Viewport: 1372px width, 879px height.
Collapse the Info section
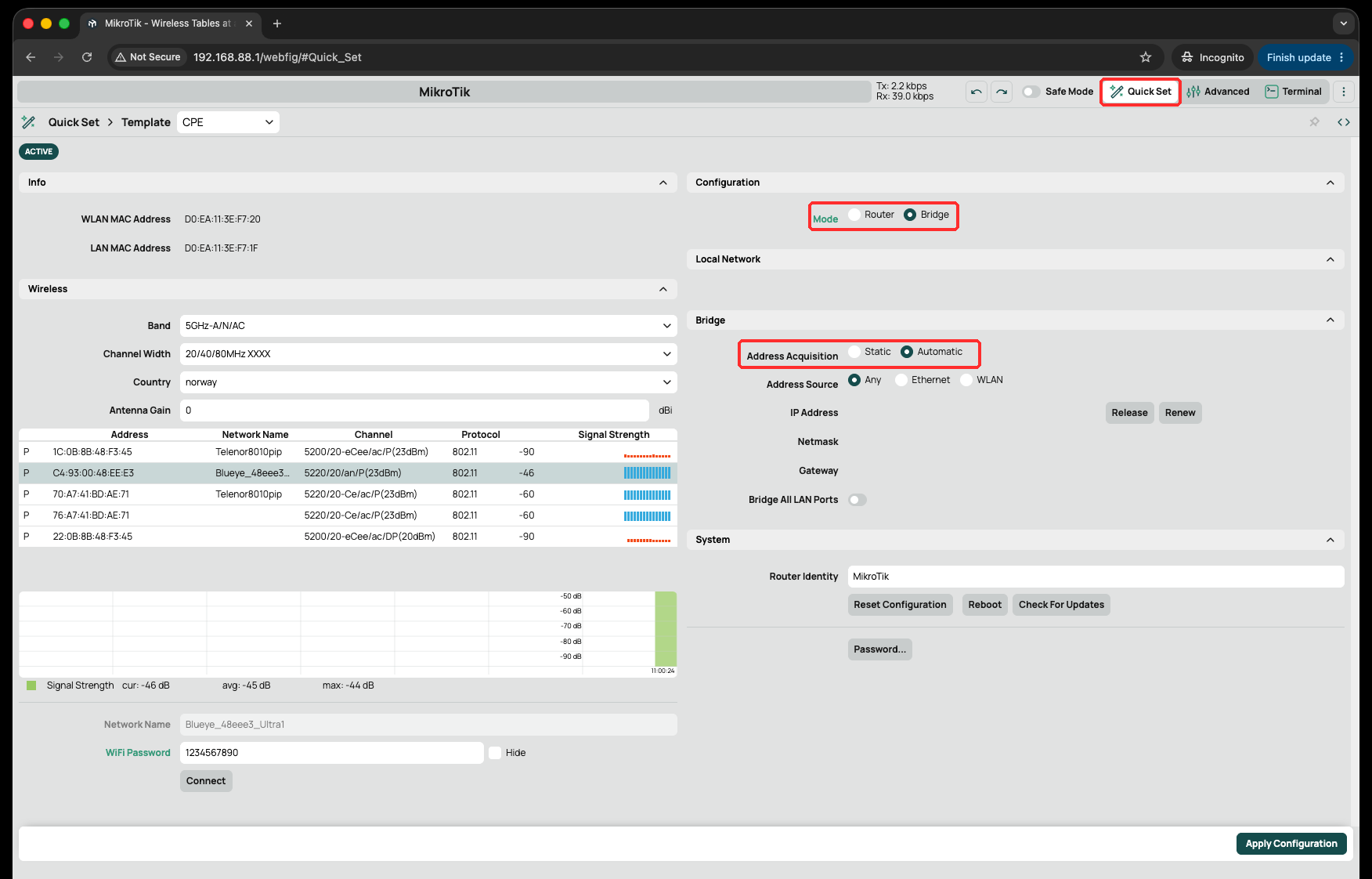point(663,183)
